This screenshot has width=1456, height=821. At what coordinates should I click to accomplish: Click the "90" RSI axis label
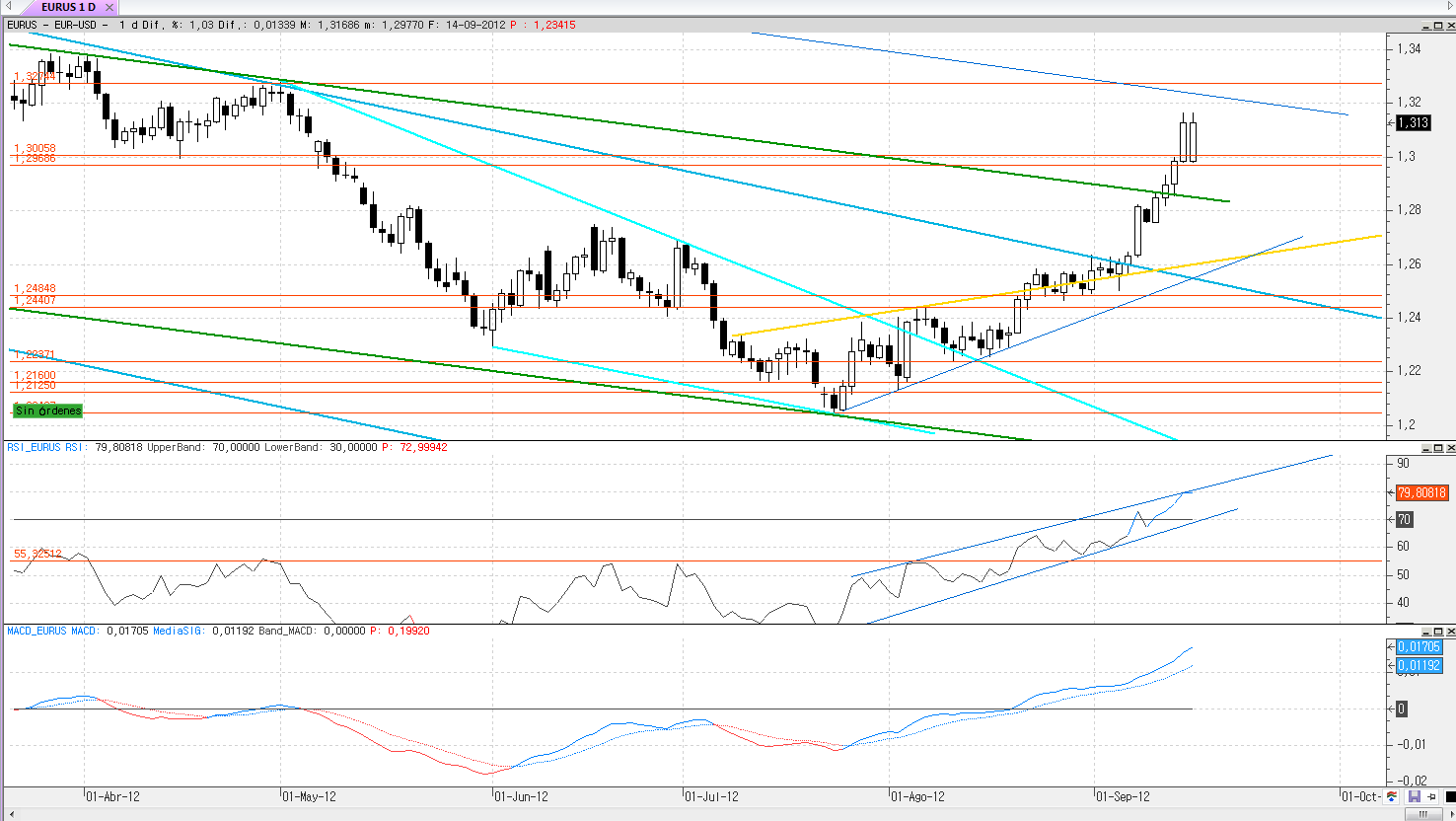(x=1403, y=463)
